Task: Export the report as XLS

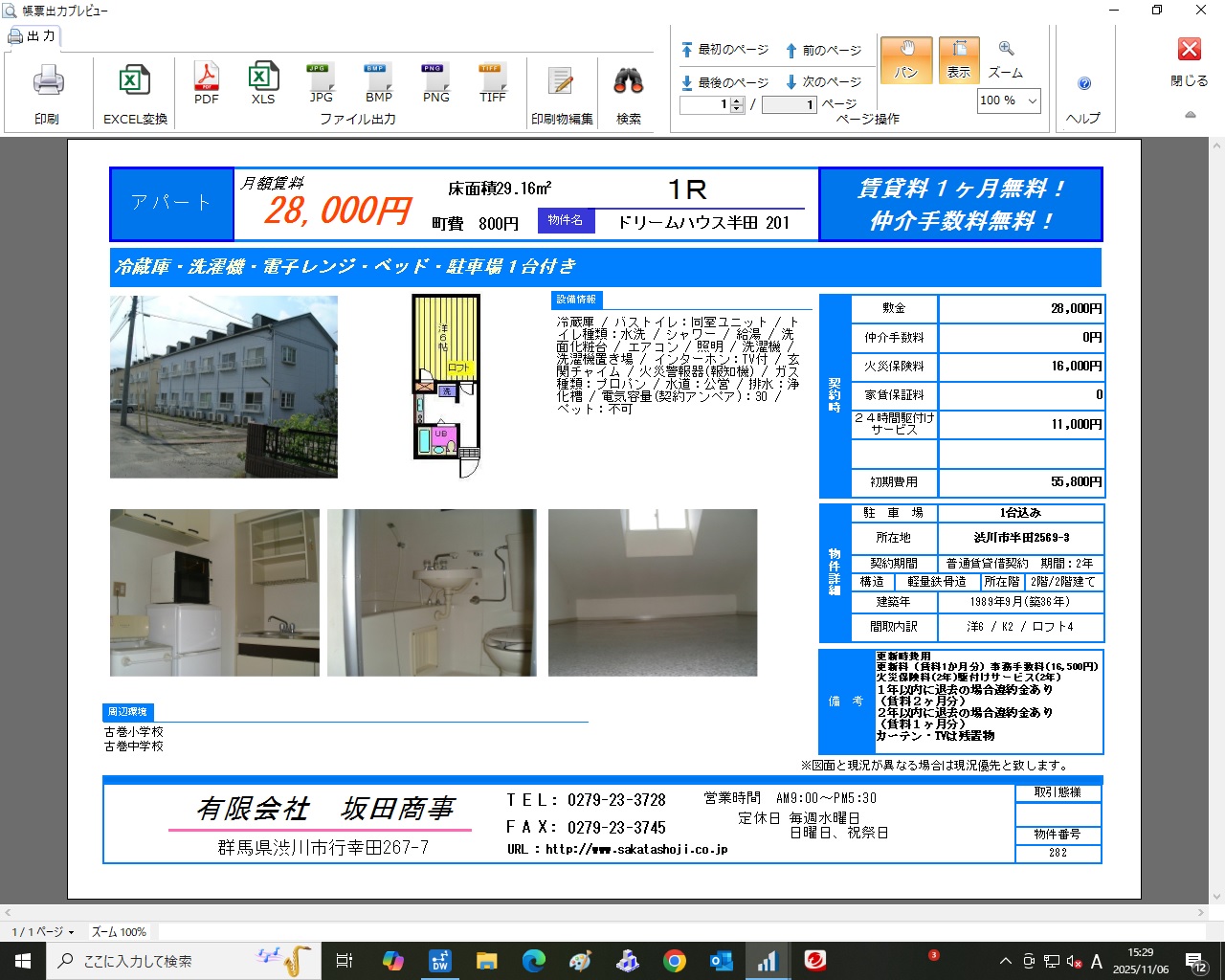Action: point(263,82)
